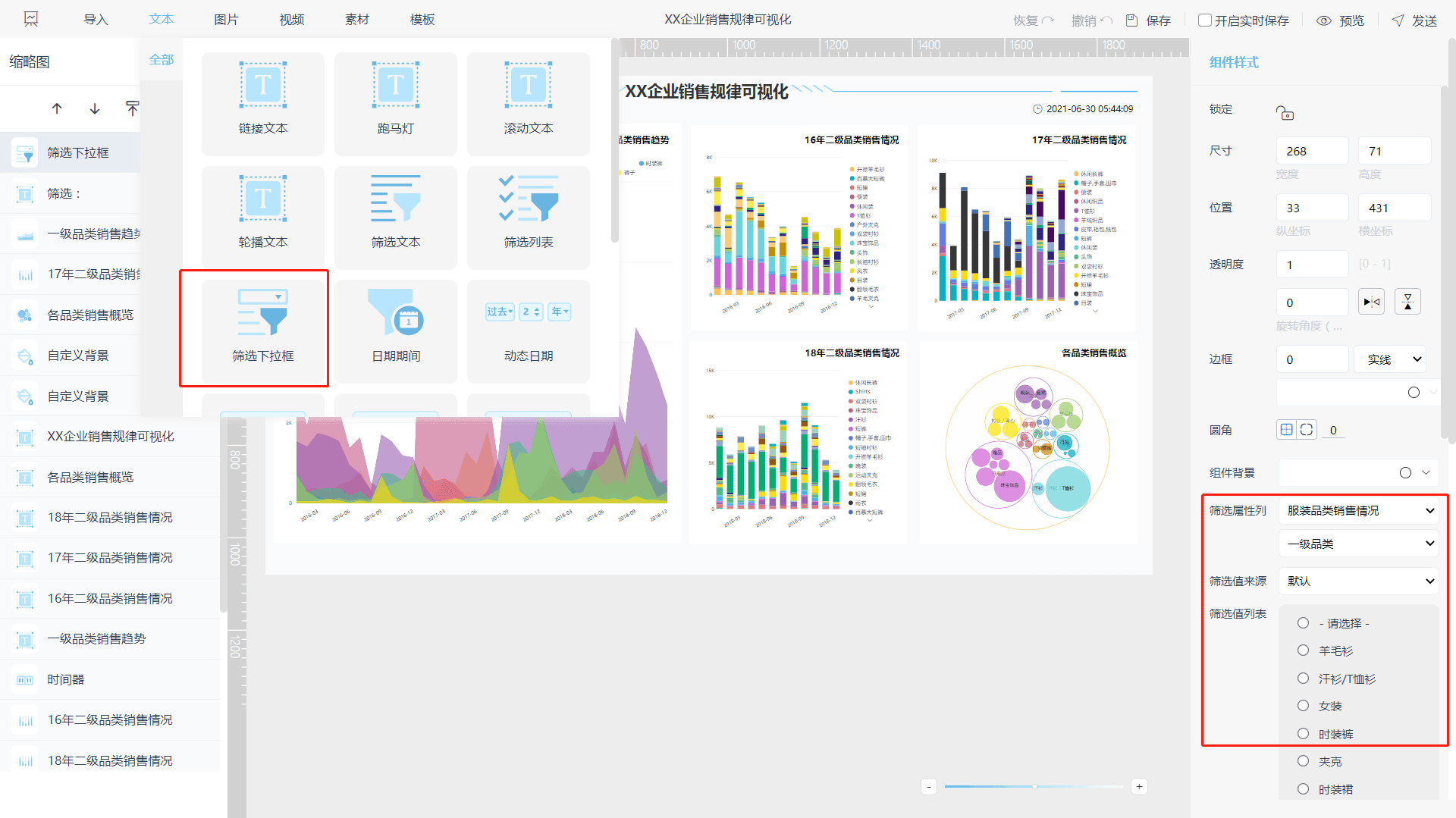1456x818 pixels.
Task: Open the border color dropdown
Action: coord(1433,392)
